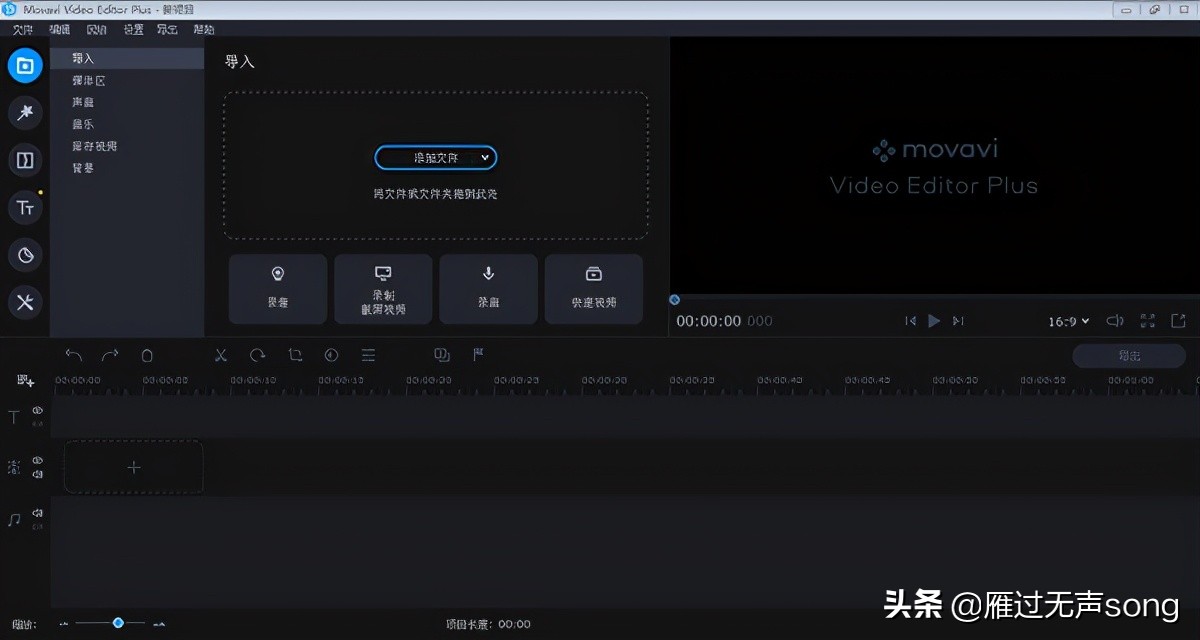Open the Transition wizard overlapping-squares icon

coord(442,355)
